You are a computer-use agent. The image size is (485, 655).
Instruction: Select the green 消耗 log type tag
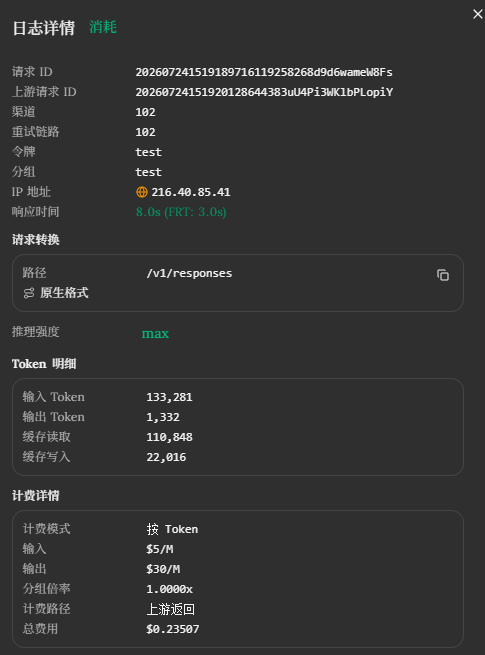pos(103,27)
